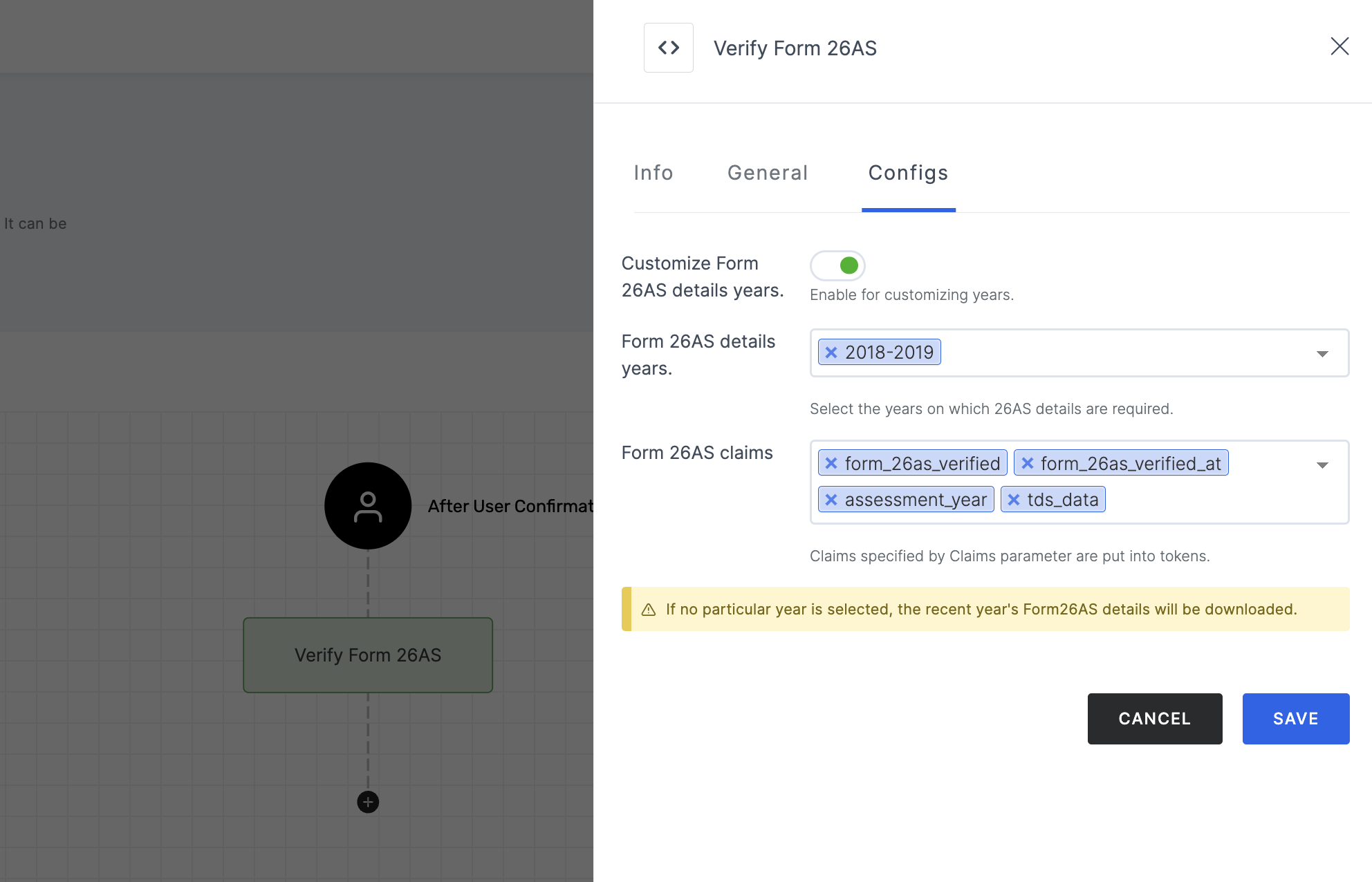Switch to the Info tab
This screenshot has width=1372, height=882.
[x=653, y=173]
